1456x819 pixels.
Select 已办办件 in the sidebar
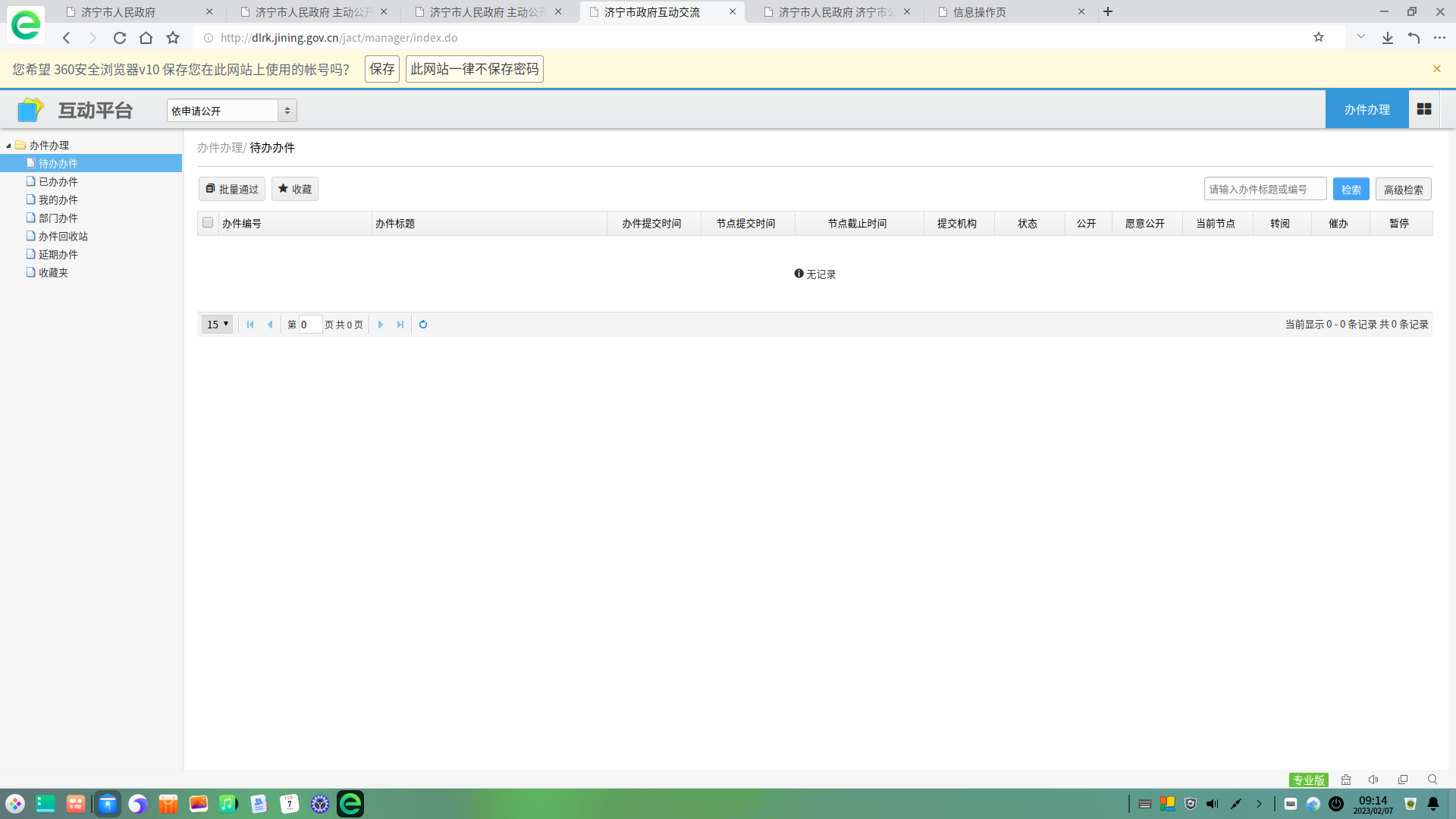(58, 182)
